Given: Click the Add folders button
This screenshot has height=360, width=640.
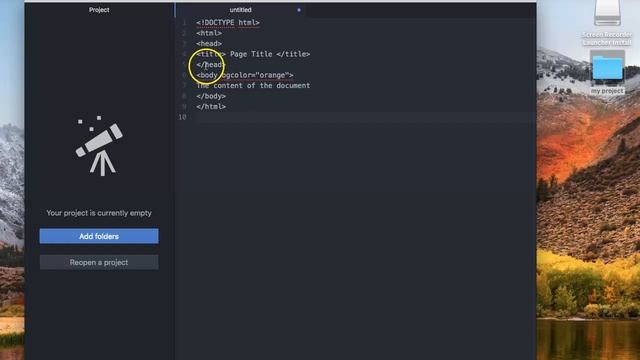Looking at the screenshot, I should pos(99,236).
